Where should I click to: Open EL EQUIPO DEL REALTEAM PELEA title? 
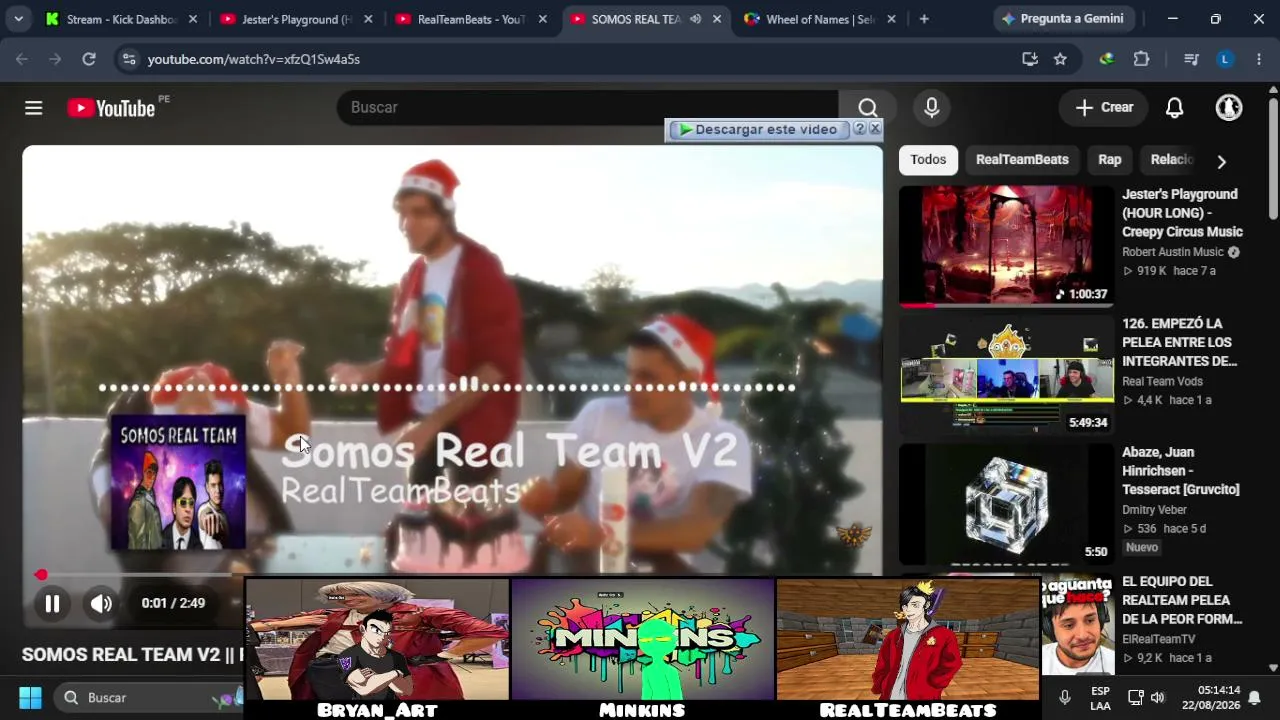[1182, 600]
